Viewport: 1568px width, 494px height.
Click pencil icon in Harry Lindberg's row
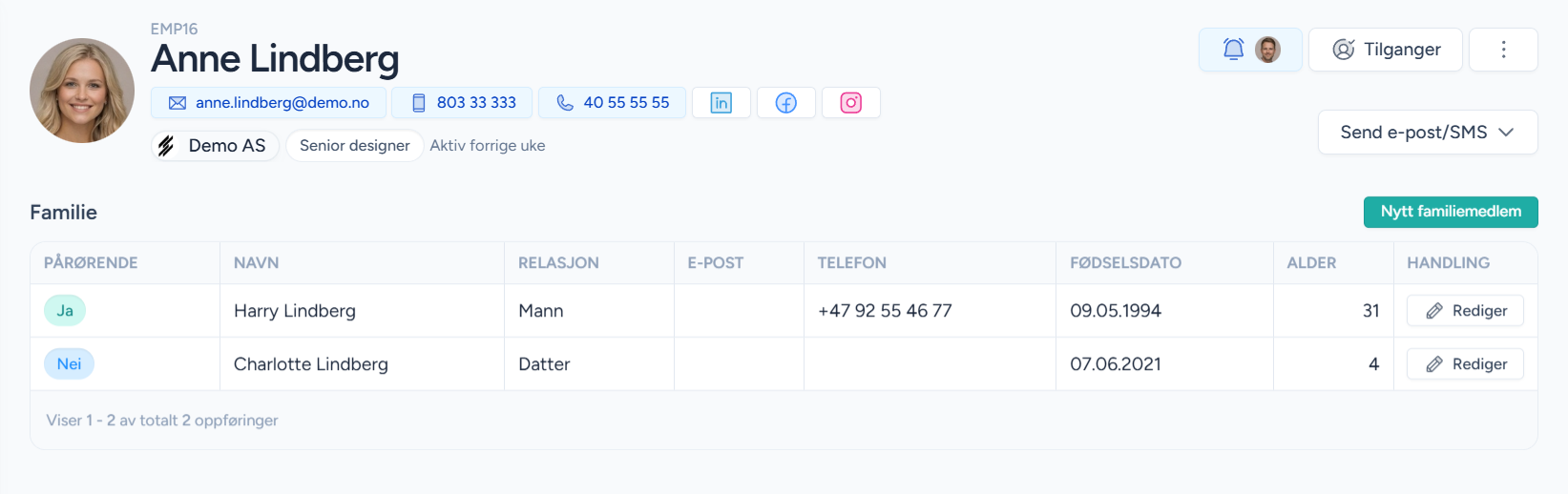tap(1434, 311)
